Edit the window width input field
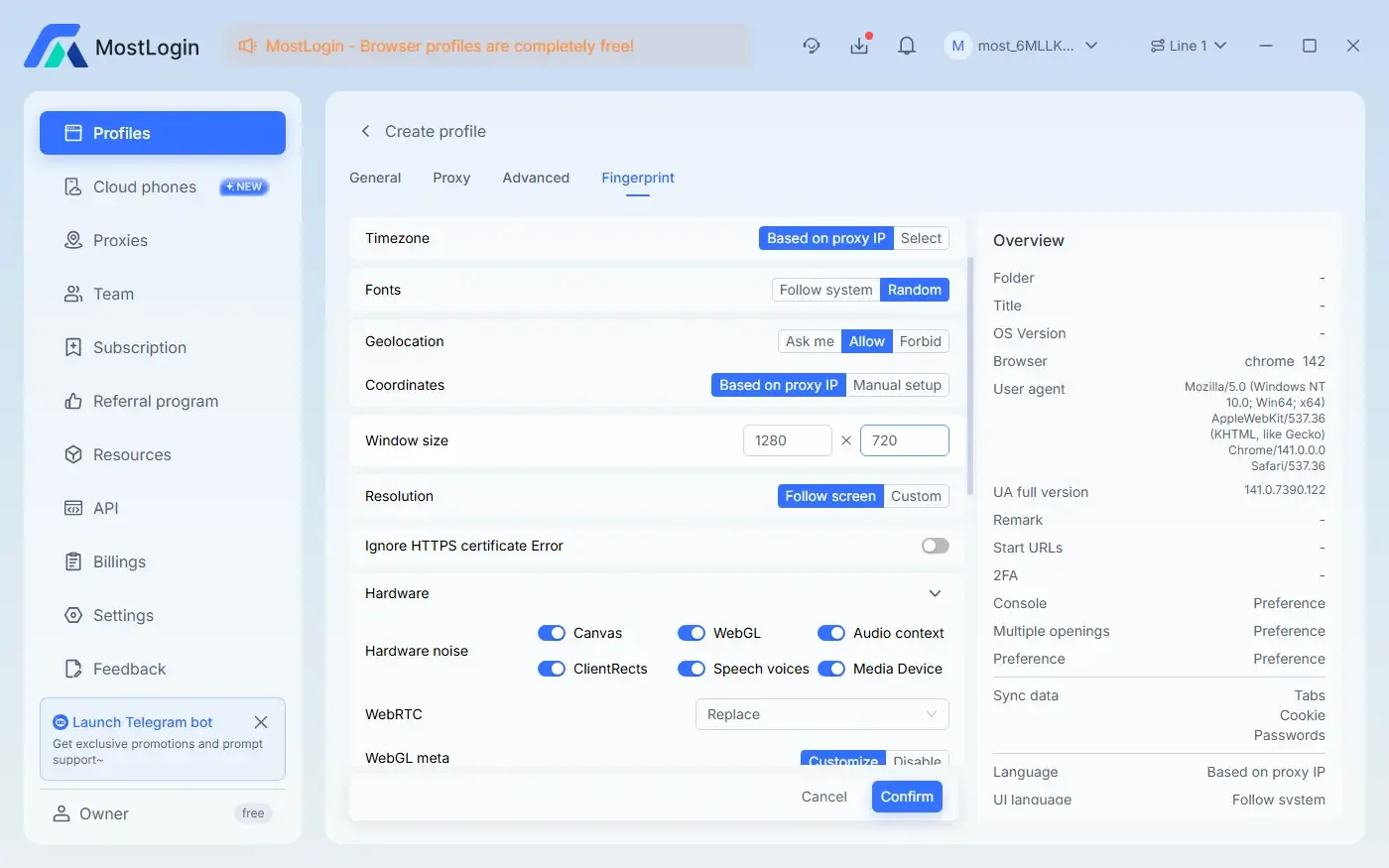1389x868 pixels. click(787, 439)
